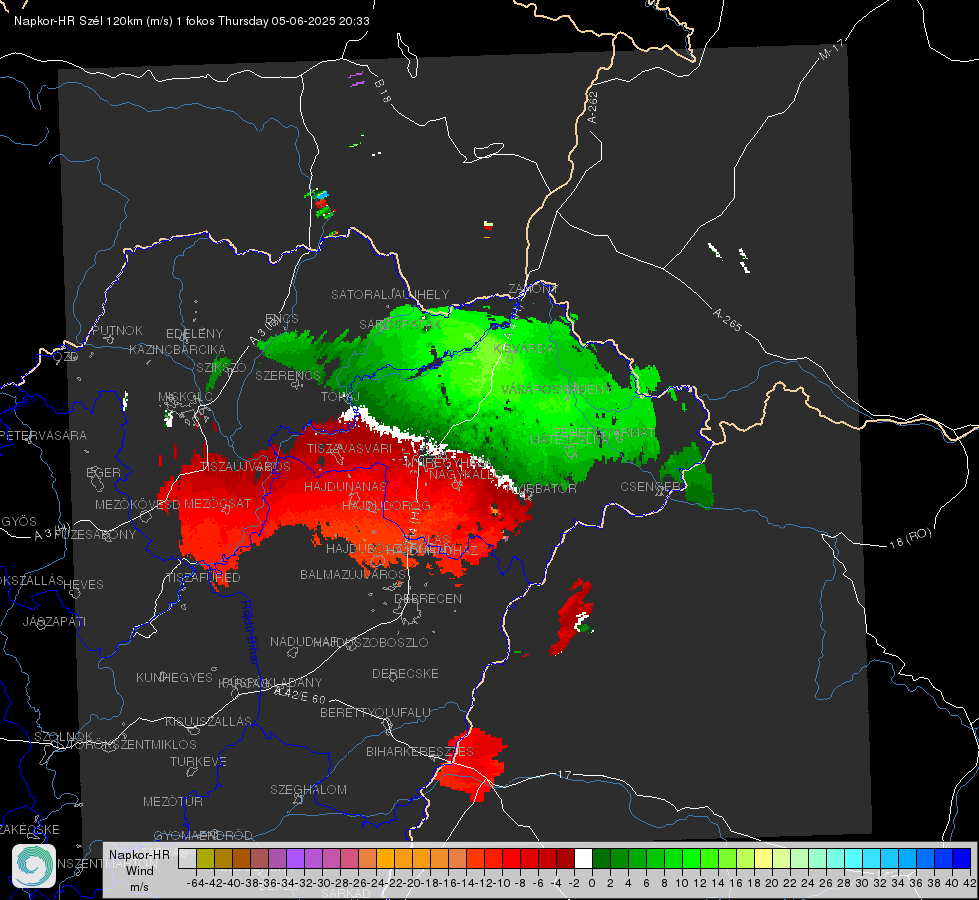The height and width of the screenshot is (900, 979).
Task: Click the EDELÉNY town label
Action: coord(194,334)
